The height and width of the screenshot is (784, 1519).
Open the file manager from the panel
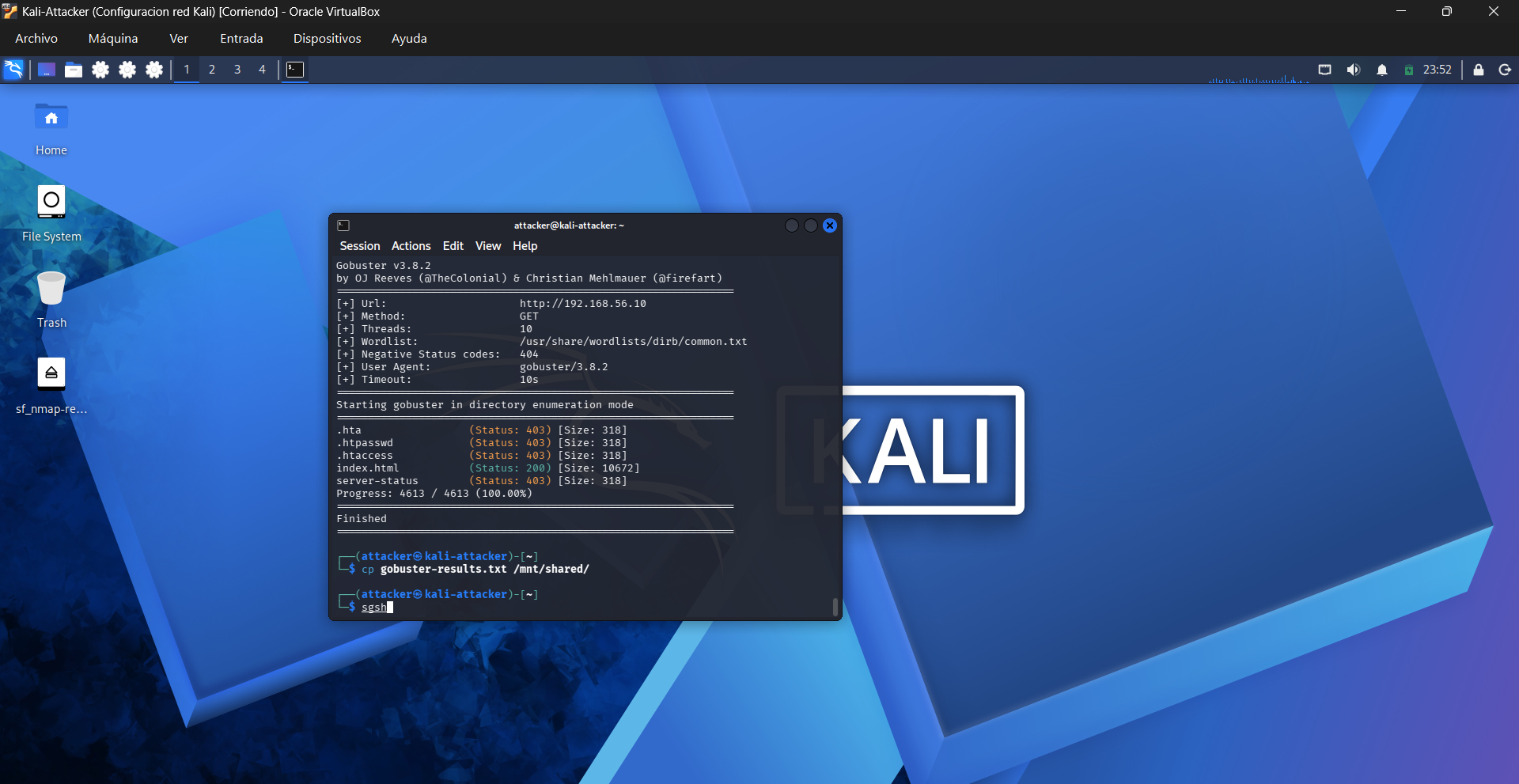[74, 70]
